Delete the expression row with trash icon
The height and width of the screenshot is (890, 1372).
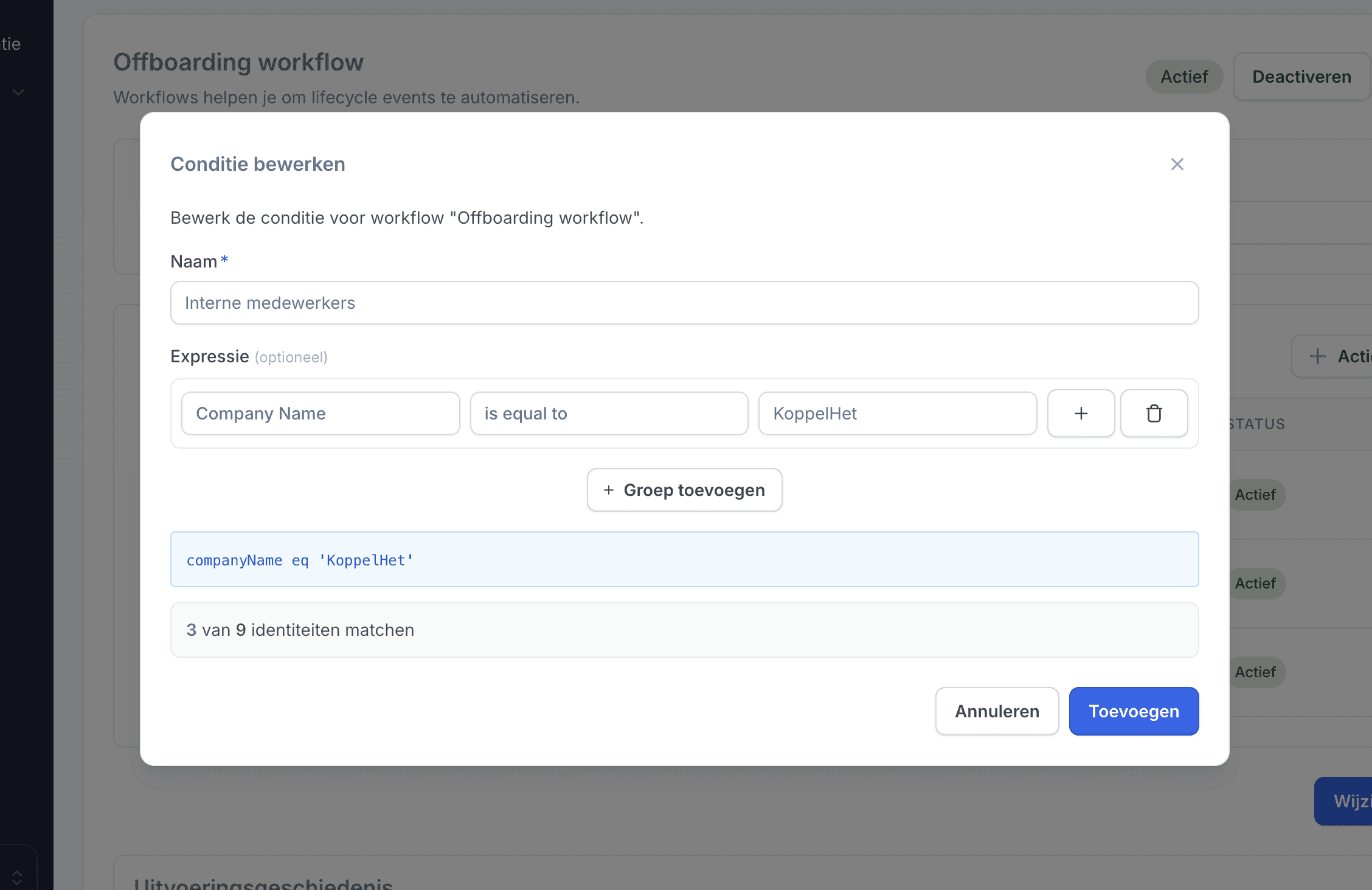click(x=1154, y=413)
